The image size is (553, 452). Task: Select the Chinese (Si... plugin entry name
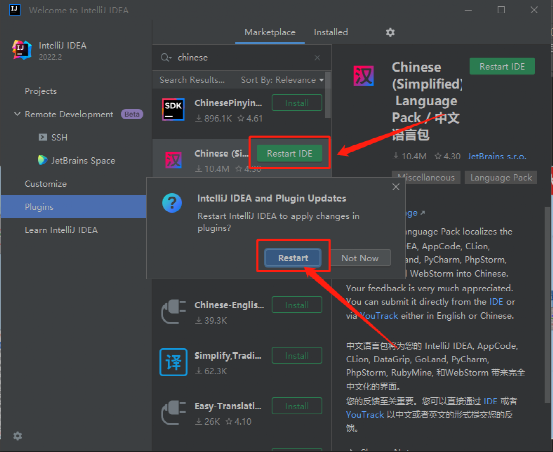(x=221, y=154)
